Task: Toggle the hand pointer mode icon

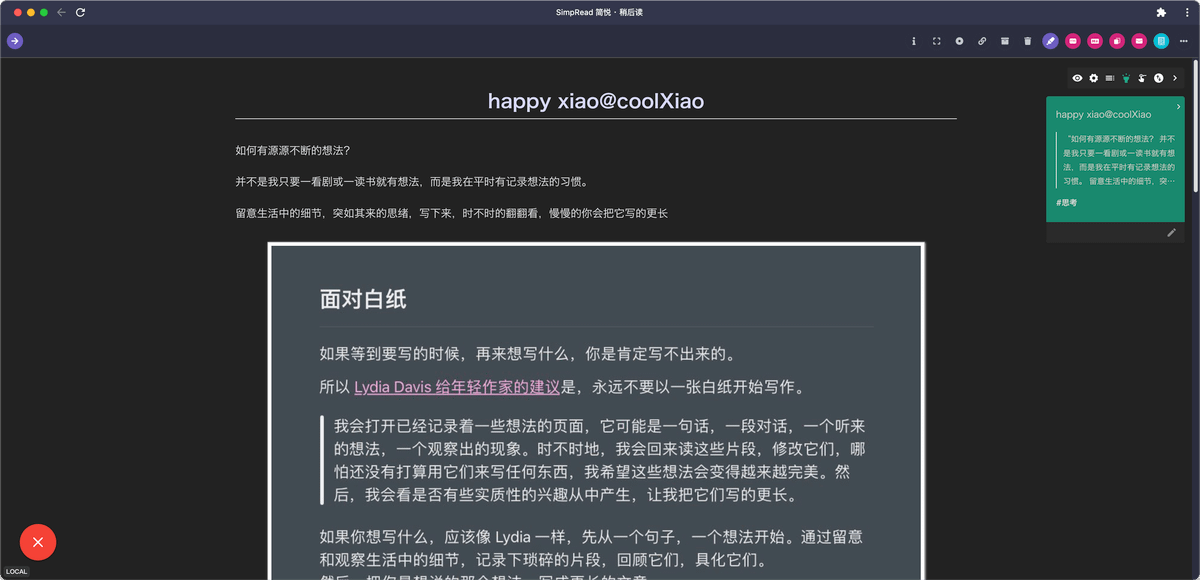Action: (x=1141, y=78)
